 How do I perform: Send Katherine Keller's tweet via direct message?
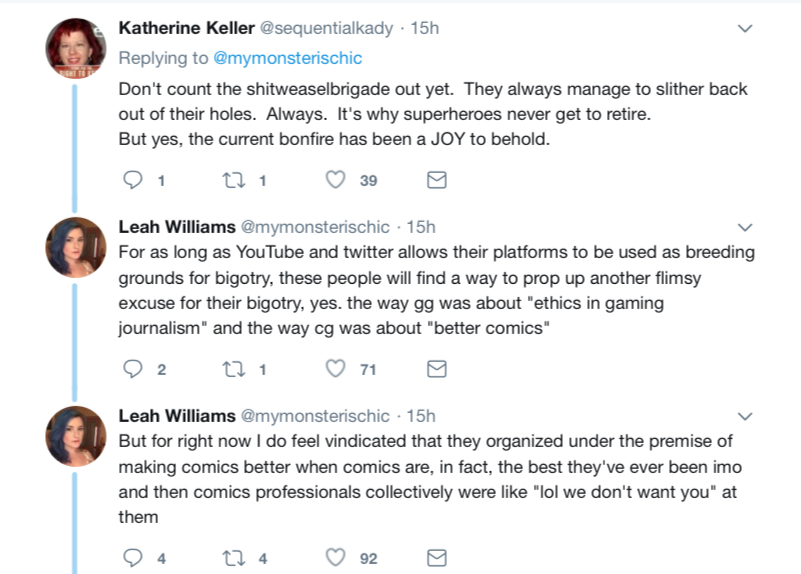[x=437, y=180]
